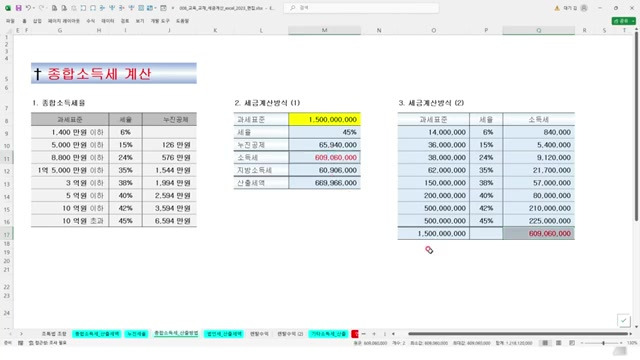The height and width of the screenshot is (360, 640).
Task: Select row 11 header
Action: pyautogui.click(x=7, y=159)
